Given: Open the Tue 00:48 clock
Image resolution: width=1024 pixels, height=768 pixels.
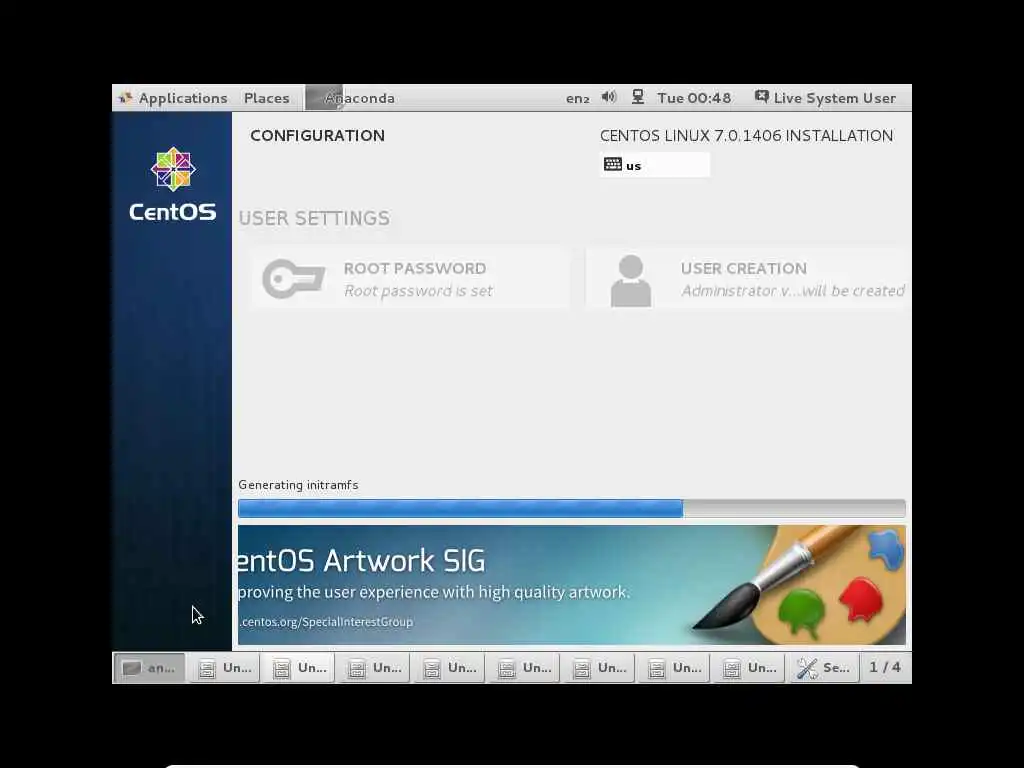Looking at the screenshot, I should click(x=694, y=98).
